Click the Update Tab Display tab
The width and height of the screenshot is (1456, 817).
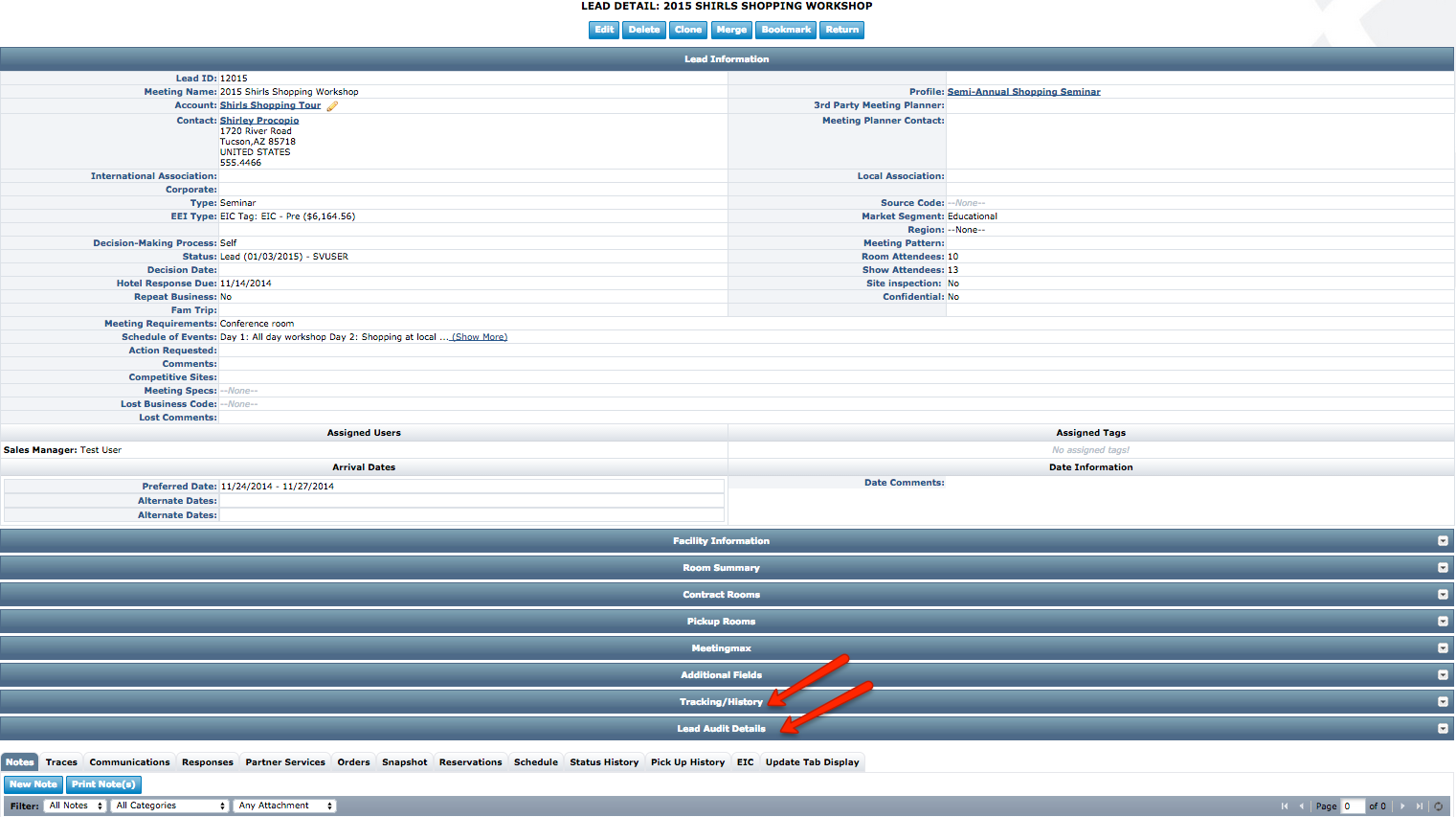(812, 762)
